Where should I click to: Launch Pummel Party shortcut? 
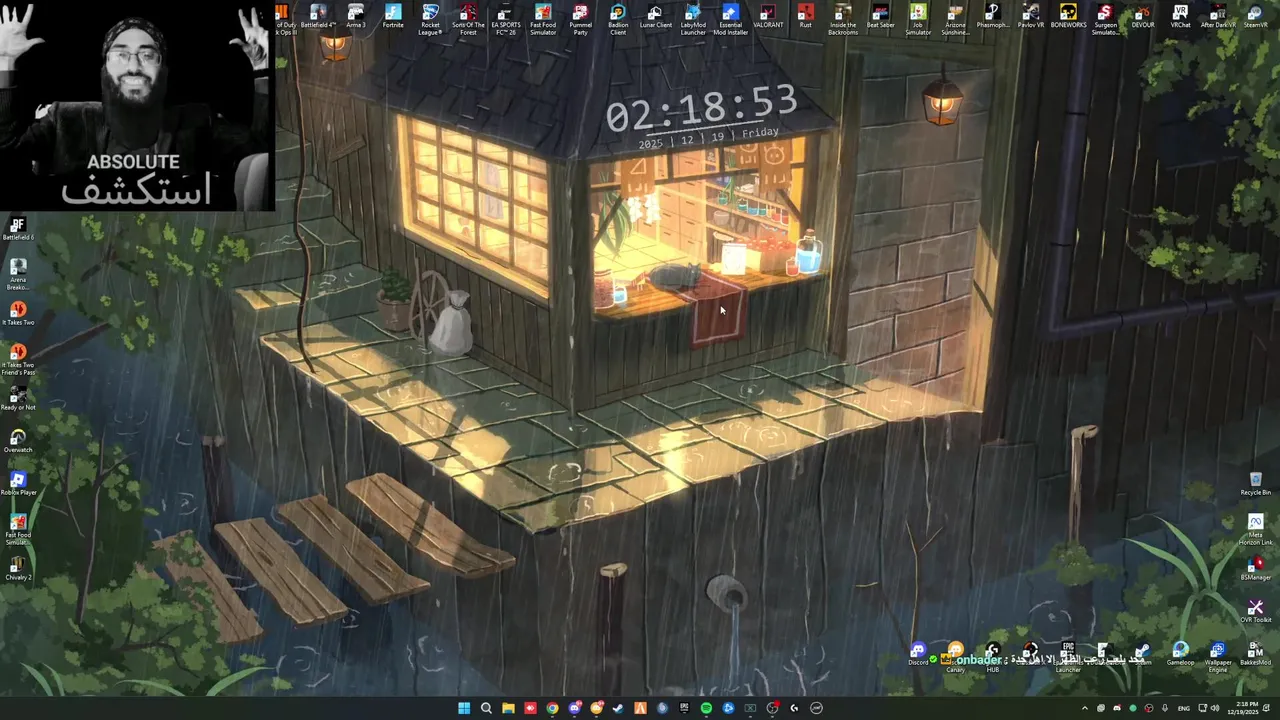(x=580, y=19)
